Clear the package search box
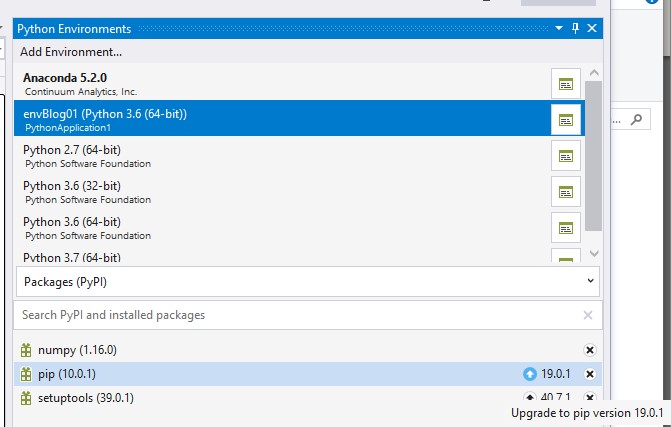The width and height of the screenshot is (671, 427). (x=588, y=315)
